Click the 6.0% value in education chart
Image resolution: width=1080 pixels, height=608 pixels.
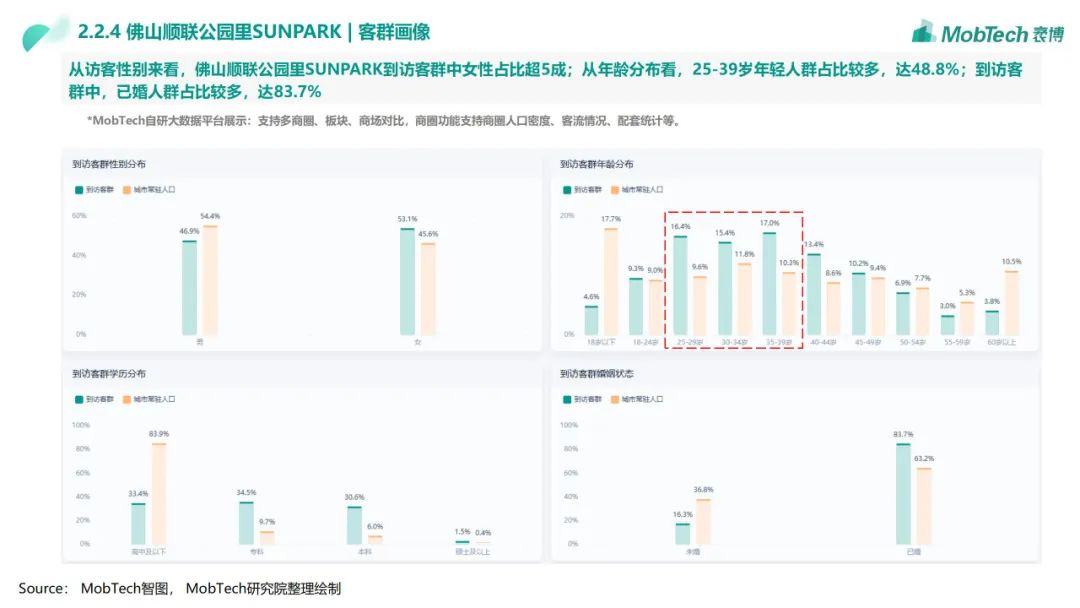[375, 527]
